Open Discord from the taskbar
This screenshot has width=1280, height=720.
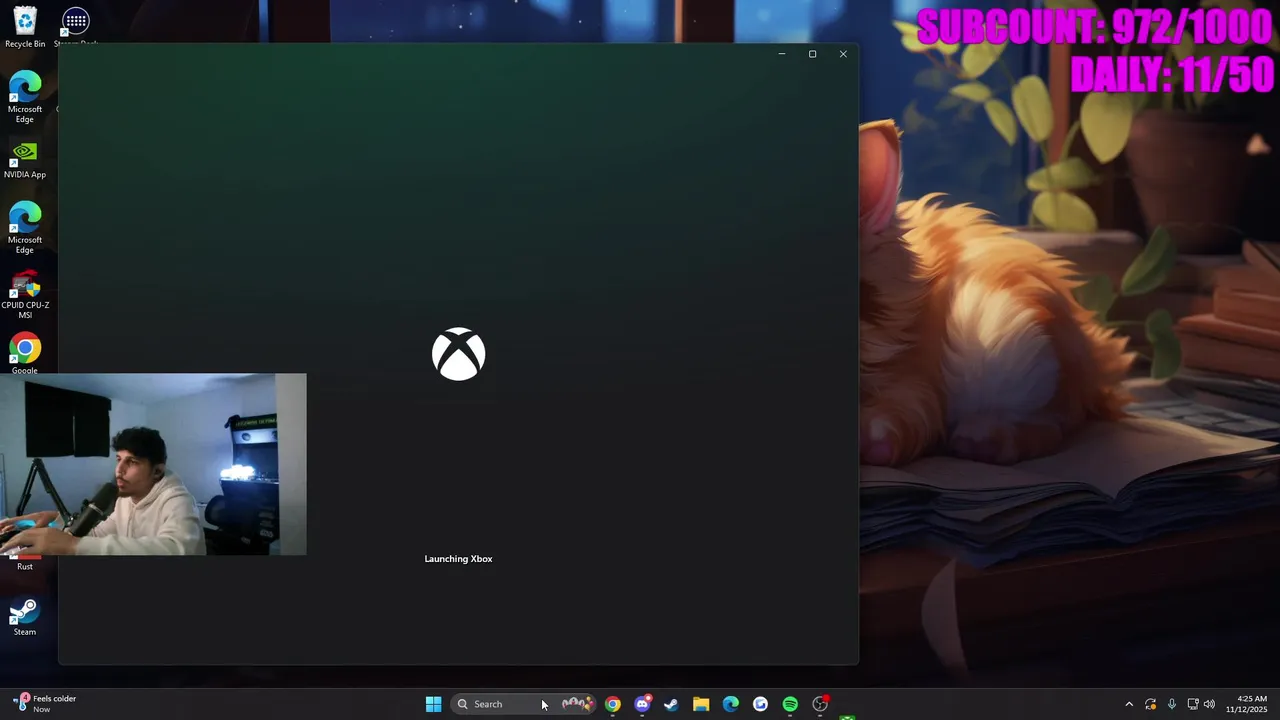coord(642,704)
